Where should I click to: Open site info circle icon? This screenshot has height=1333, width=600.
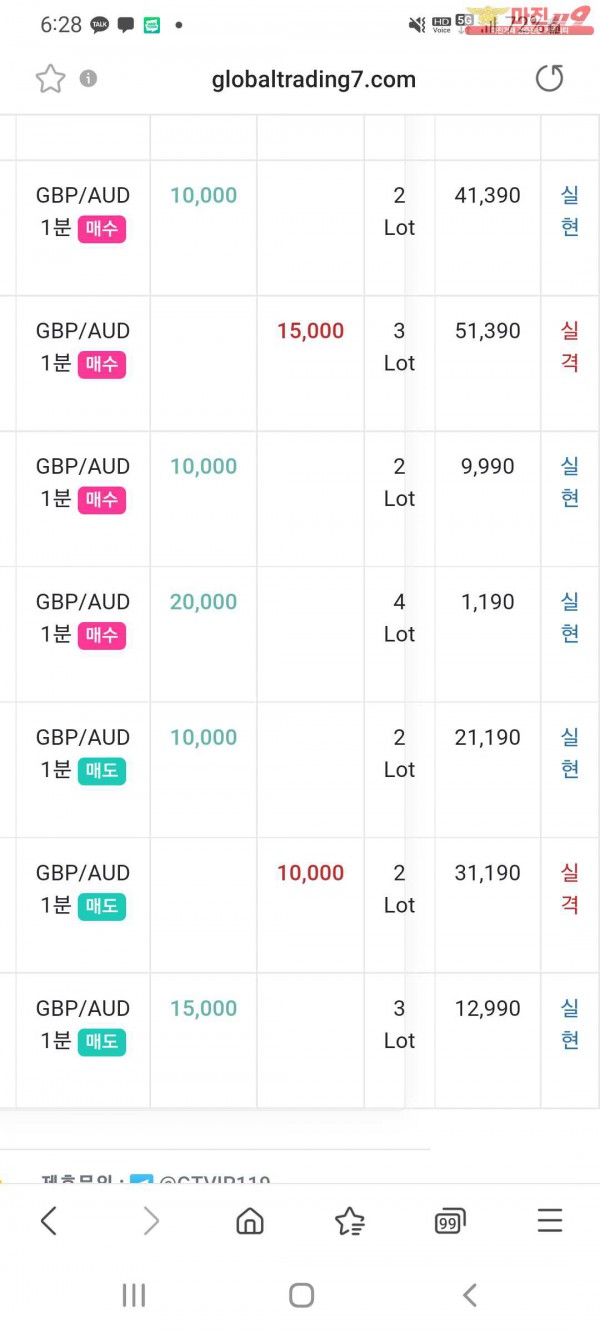pyautogui.click(x=88, y=78)
